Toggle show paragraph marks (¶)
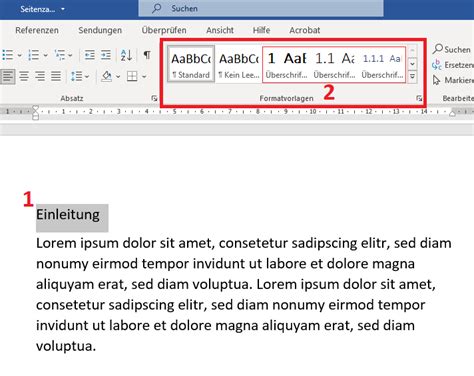Screen dimensions: 474x376 coord(147,55)
